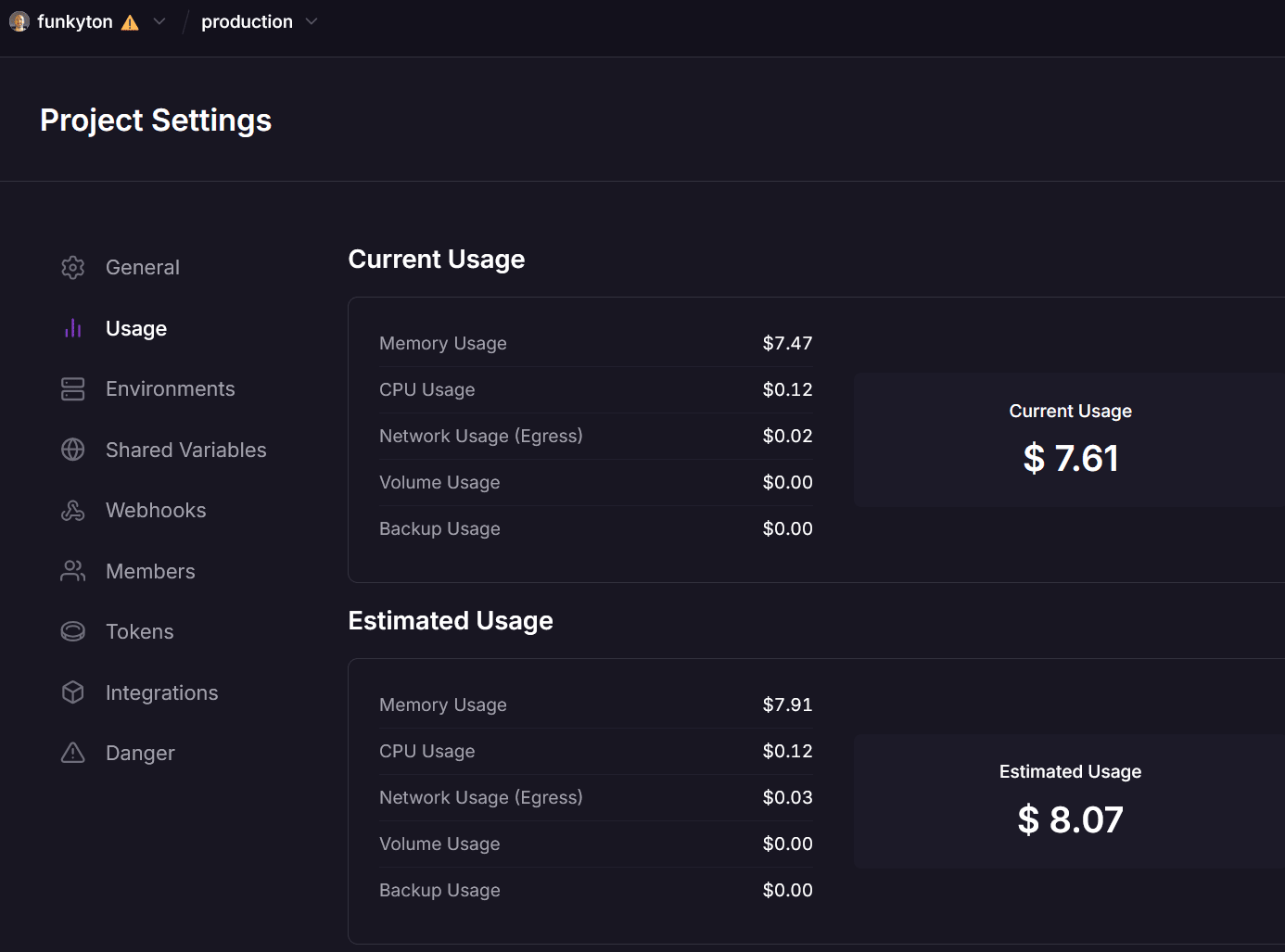Click the Environments server icon
The image size is (1285, 952).
click(x=73, y=389)
